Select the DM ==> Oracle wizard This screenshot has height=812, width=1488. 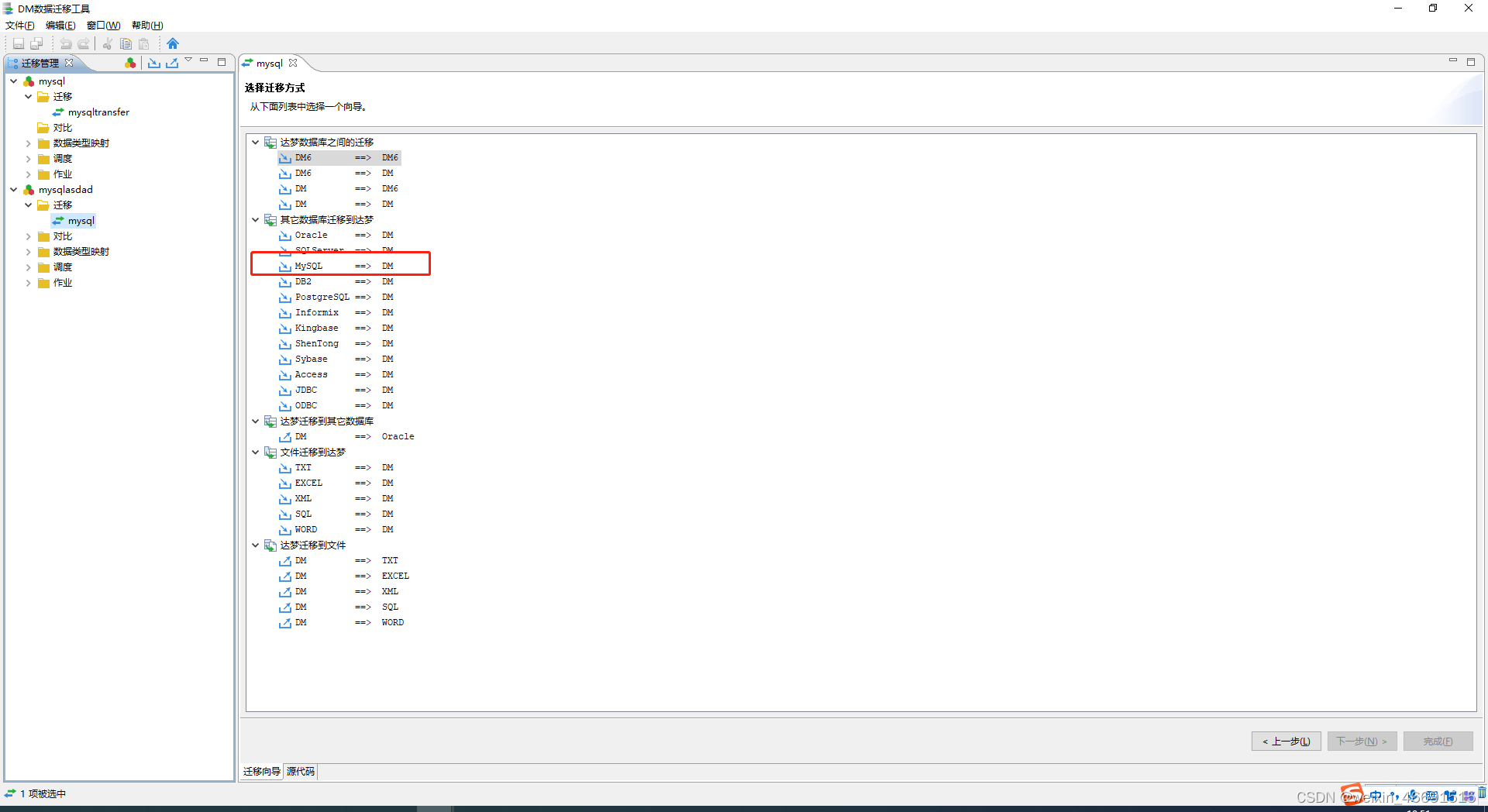[347, 437]
